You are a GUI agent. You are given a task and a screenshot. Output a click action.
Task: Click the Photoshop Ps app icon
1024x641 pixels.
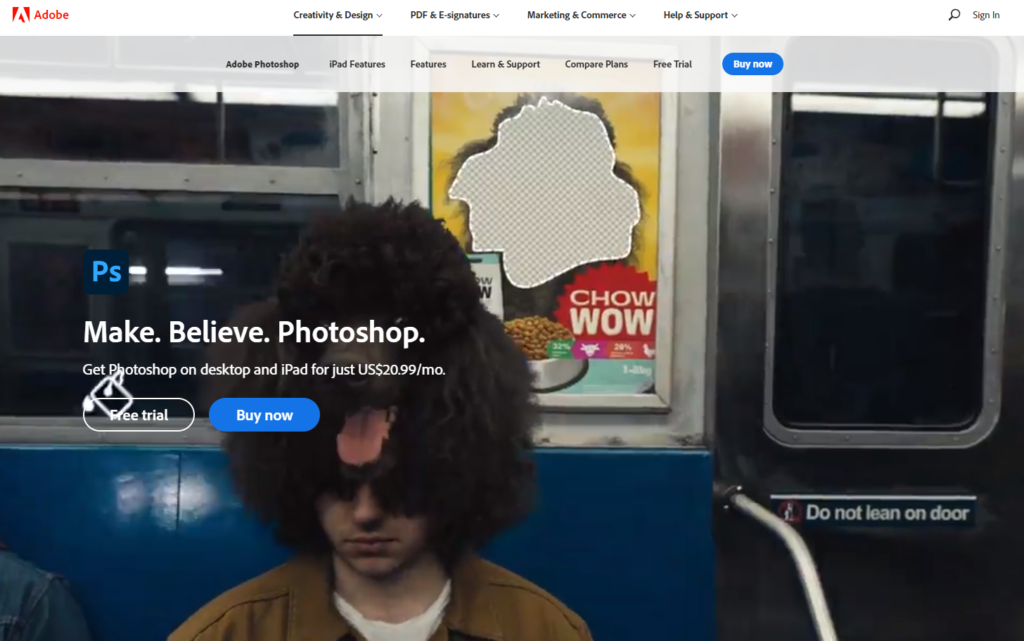106,271
